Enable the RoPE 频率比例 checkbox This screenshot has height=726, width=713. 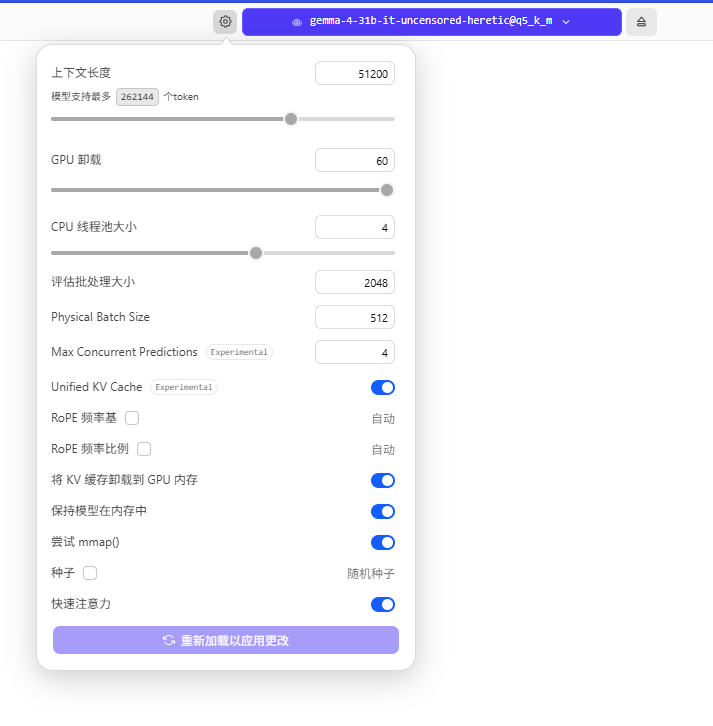point(144,449)
